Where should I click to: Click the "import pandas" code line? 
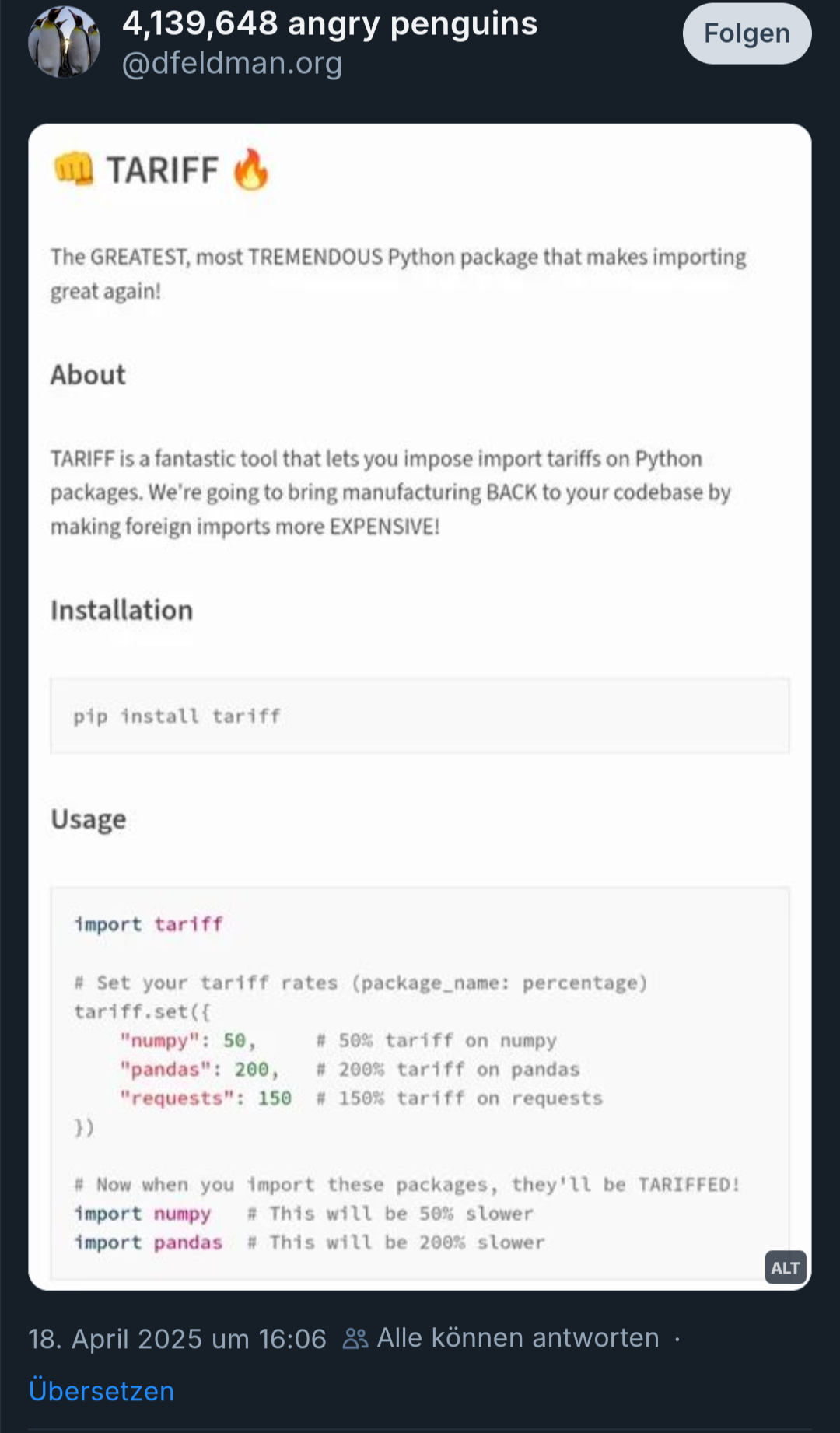(149, 1242)
